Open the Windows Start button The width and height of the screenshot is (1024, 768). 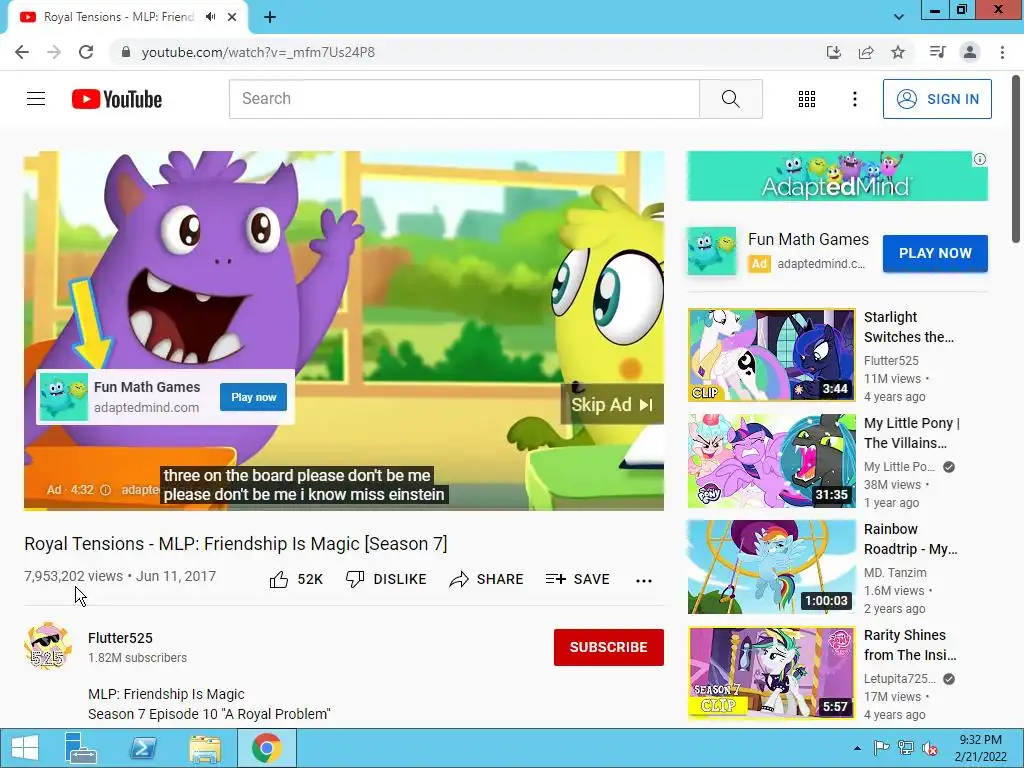[25, 748]
